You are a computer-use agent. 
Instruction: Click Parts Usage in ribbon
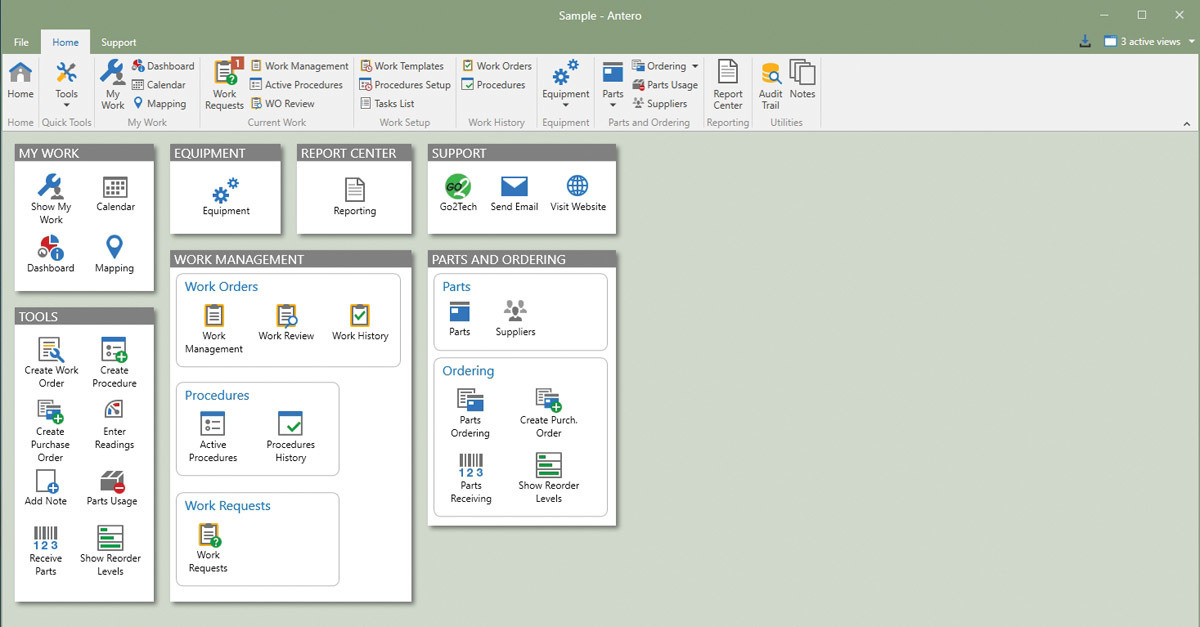665,85
